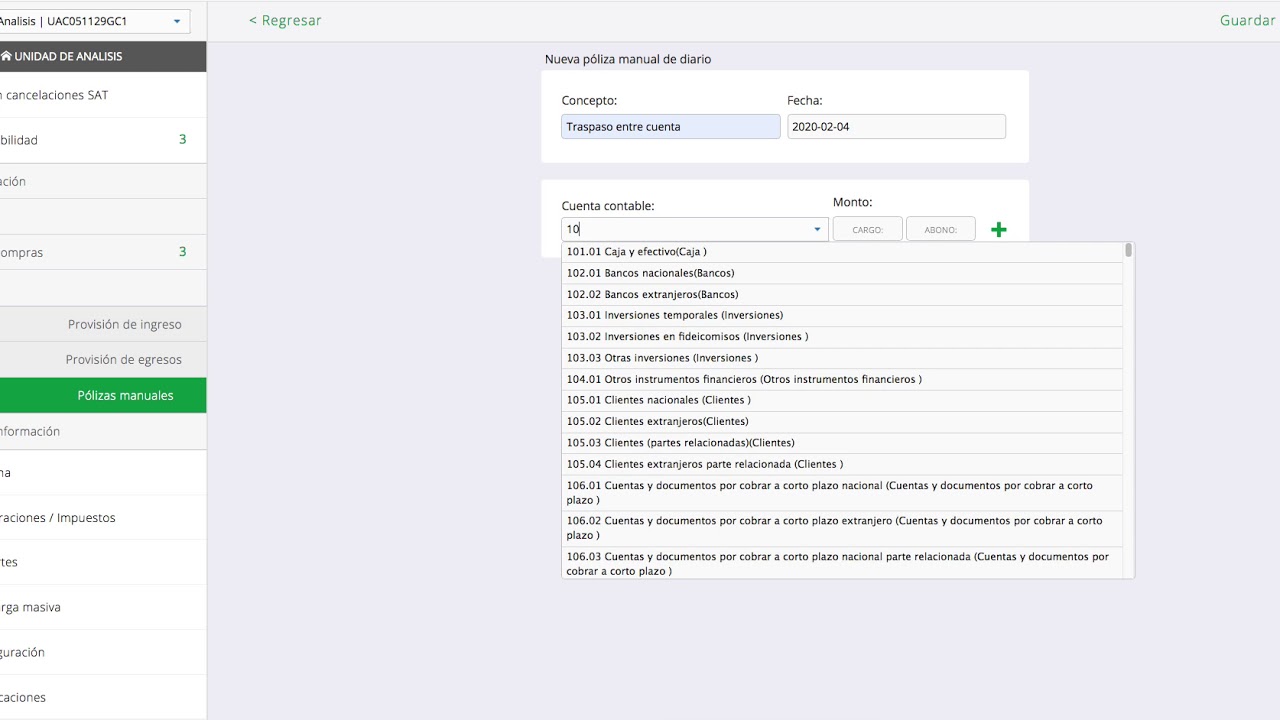
Task: Select 103.03 Otras inversiones option
Action: (842, 358)
